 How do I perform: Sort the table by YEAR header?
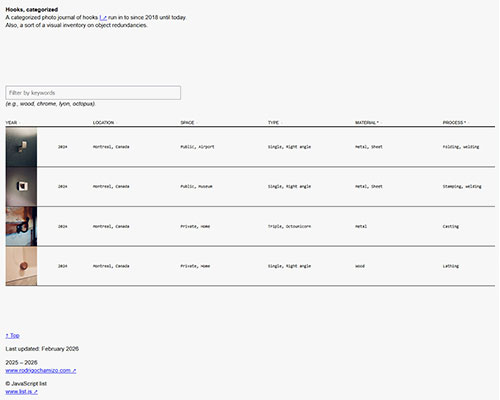point(11,123)
